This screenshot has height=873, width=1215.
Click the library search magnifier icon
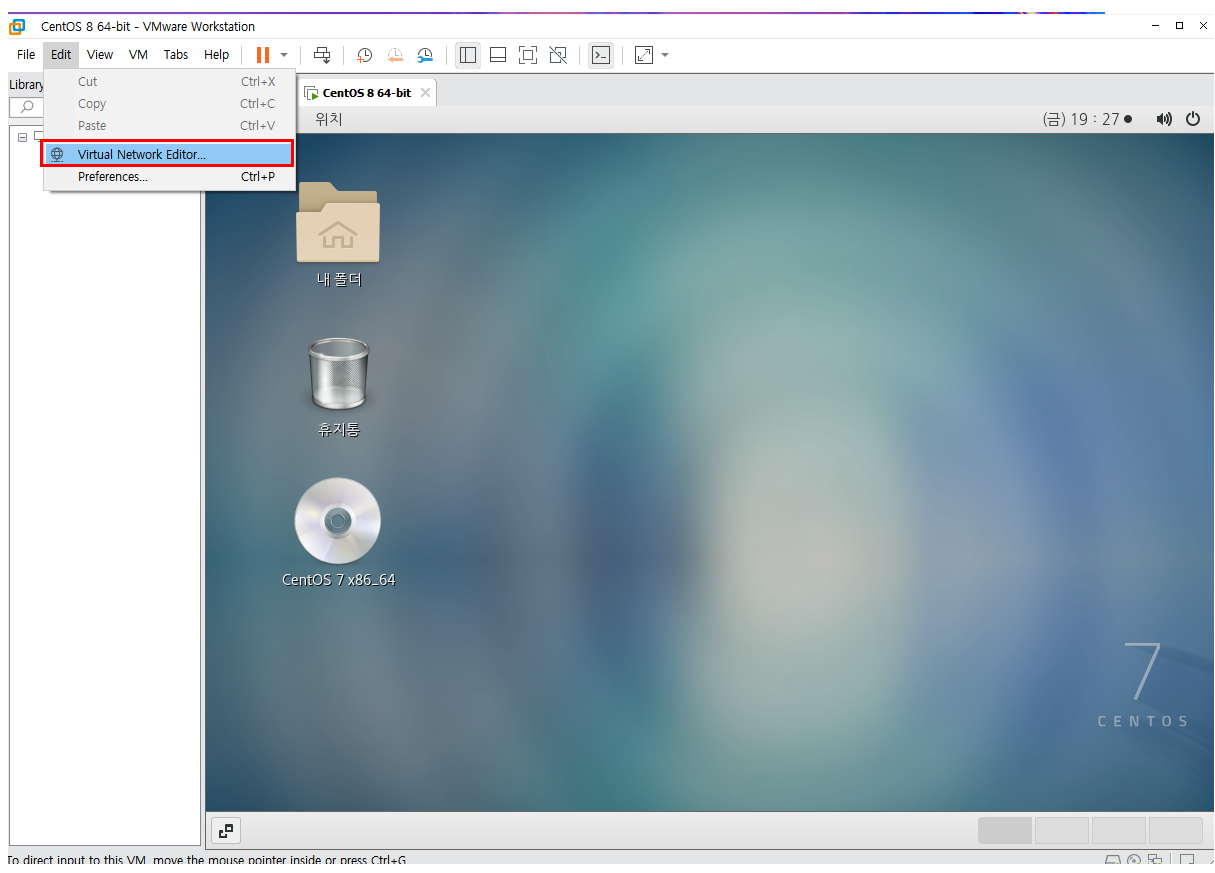[x=27, y=107]
